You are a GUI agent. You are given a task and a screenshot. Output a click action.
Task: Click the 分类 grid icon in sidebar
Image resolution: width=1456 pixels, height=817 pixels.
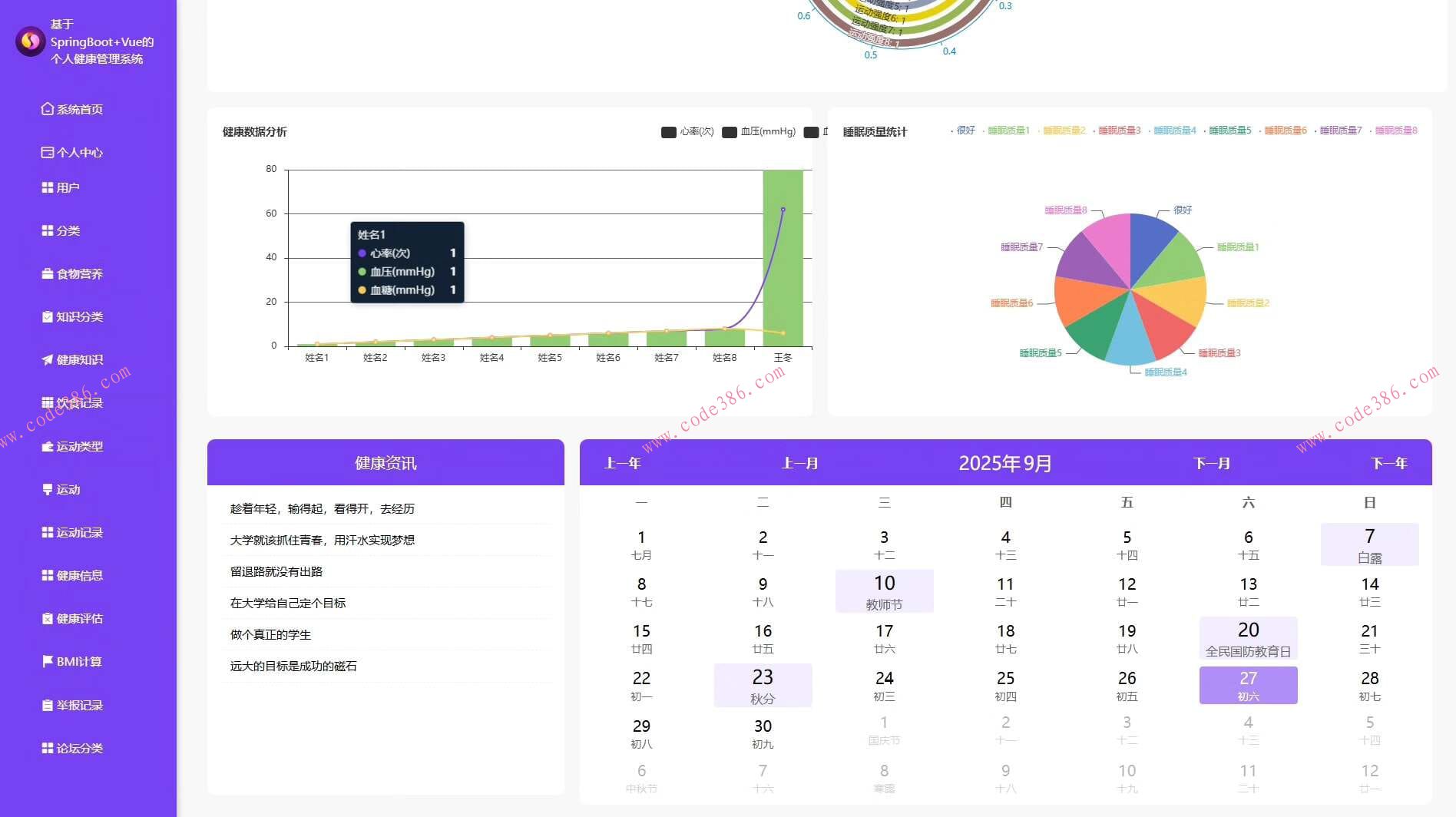point(48,230)
